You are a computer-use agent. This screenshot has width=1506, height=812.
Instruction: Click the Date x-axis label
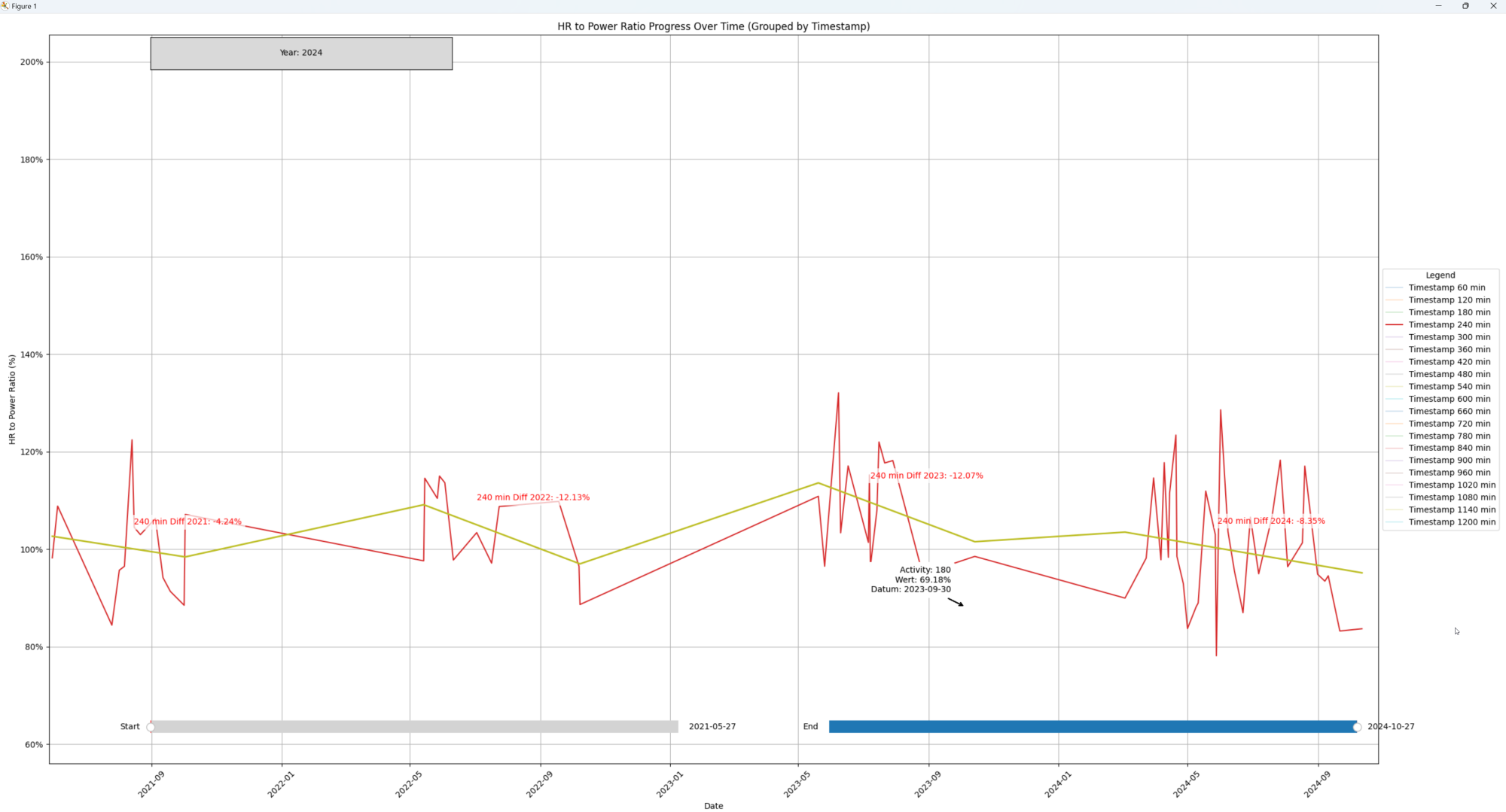pos(713,806)
